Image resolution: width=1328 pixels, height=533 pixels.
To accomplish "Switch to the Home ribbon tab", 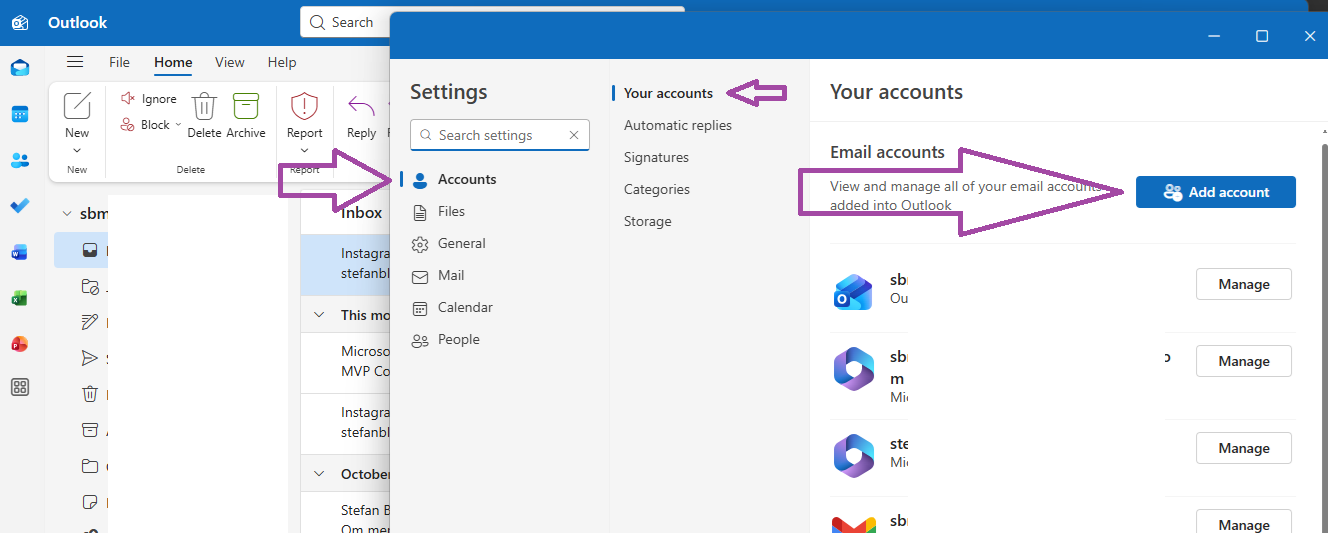I will [x=173, y=62].
